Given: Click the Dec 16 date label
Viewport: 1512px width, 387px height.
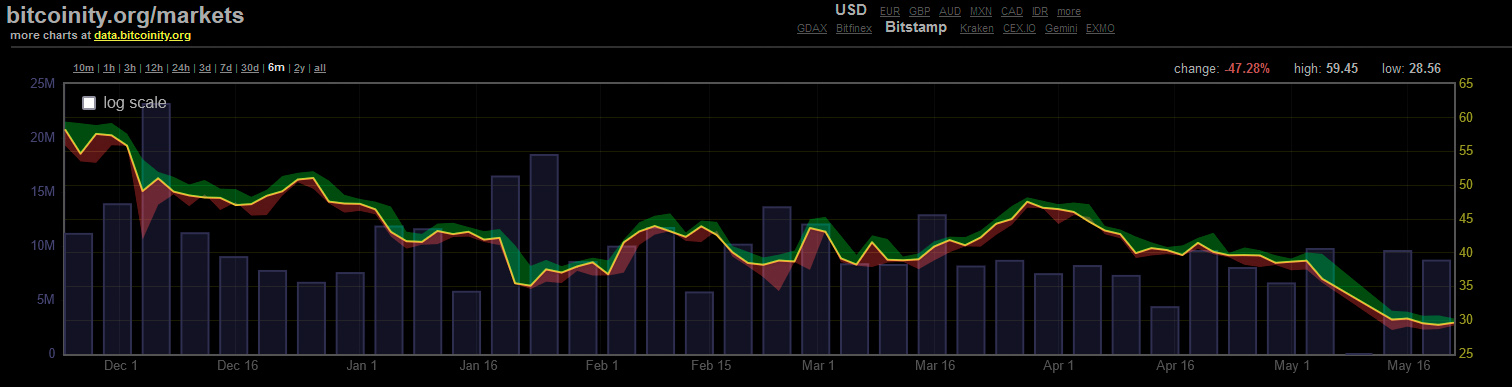Looking at the screenshot, I should (237, 366).
